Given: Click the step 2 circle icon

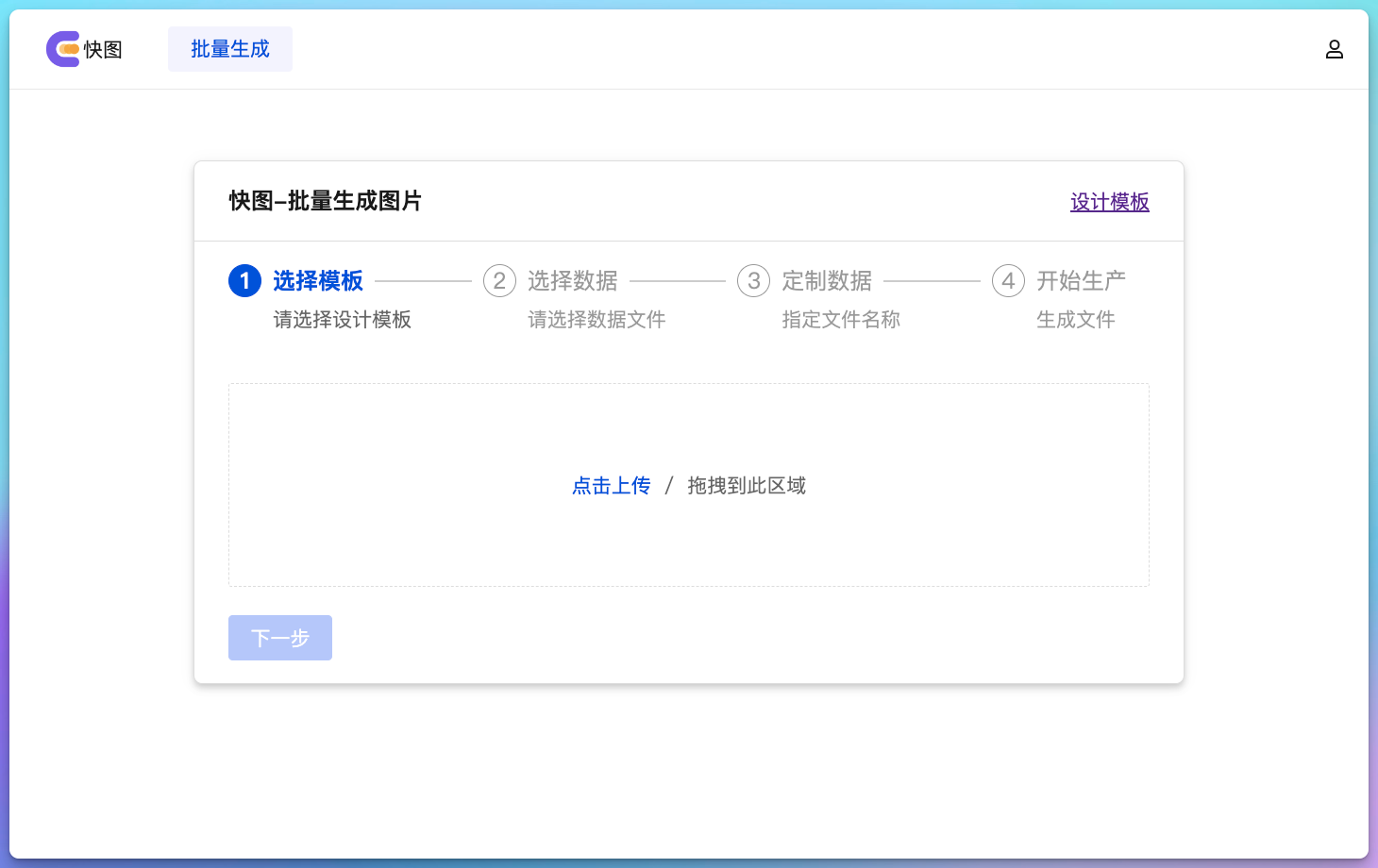Looking at the screenshot, I should pyautogui.click(x=499, y=281).
